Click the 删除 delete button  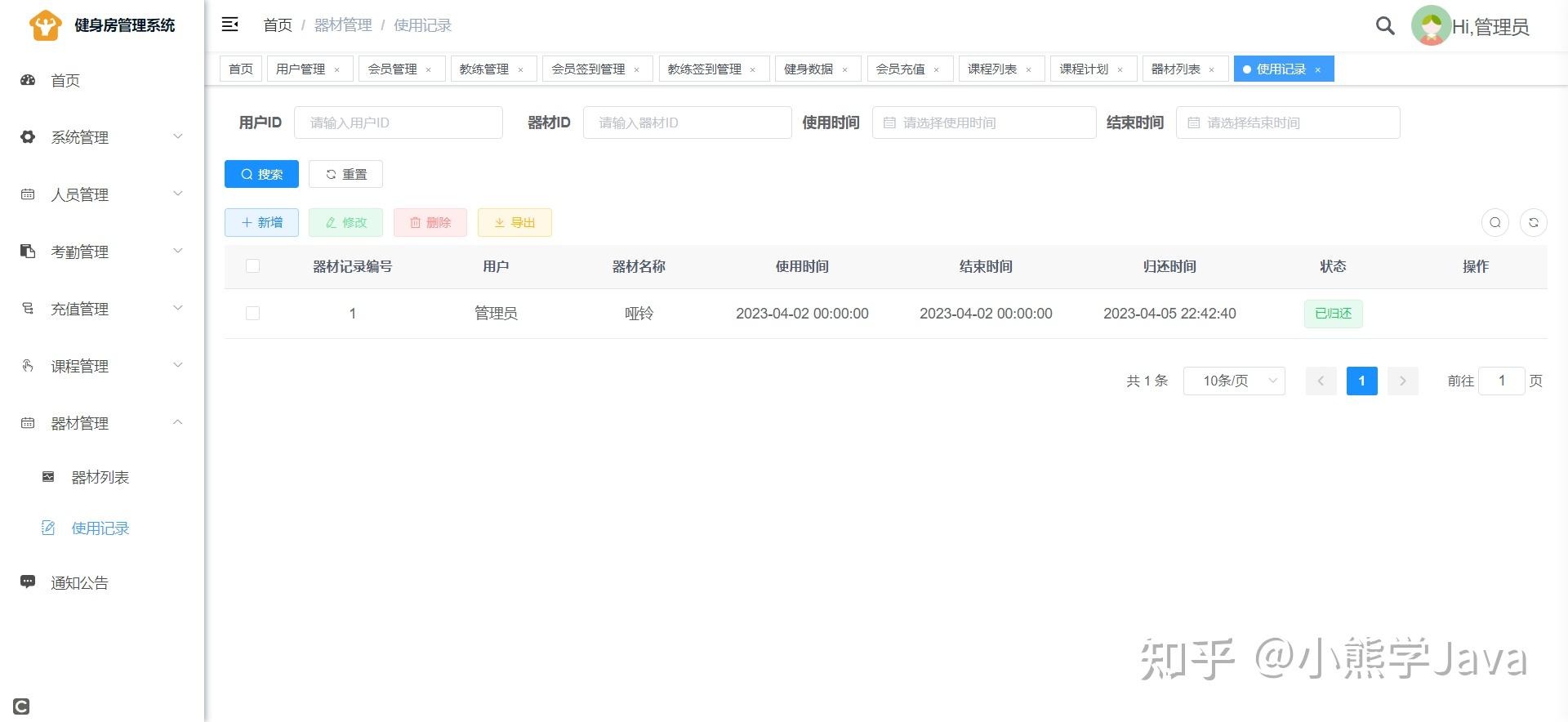(430, 222)
